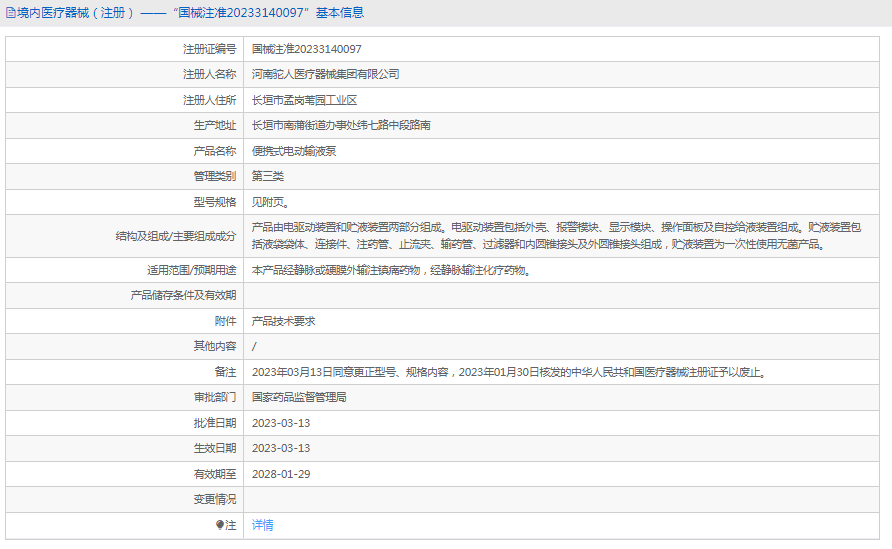Viewport: 892px width, 549px height.
Task: Click expiry date 2028-01-29
Action: [x=281, y=474]
